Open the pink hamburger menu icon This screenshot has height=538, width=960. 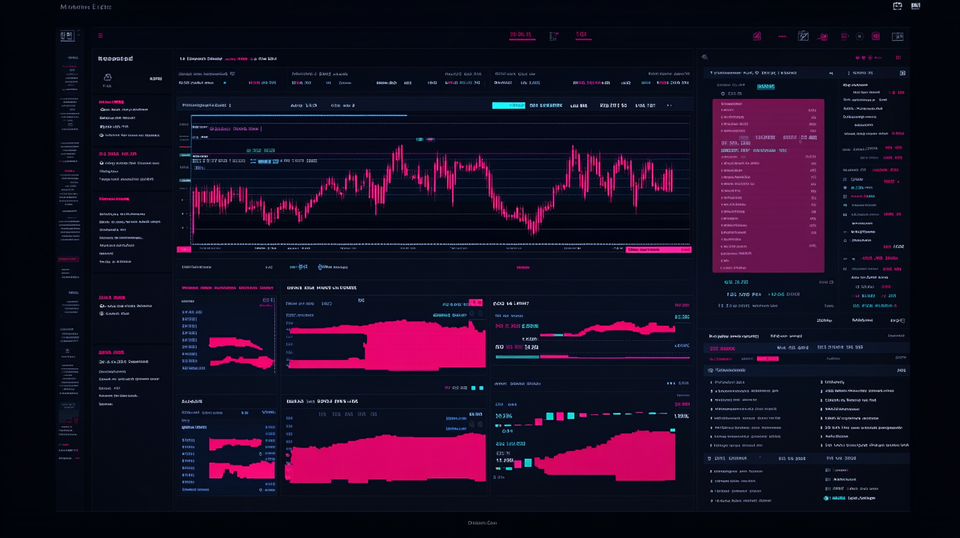click(x=100, y=36)
